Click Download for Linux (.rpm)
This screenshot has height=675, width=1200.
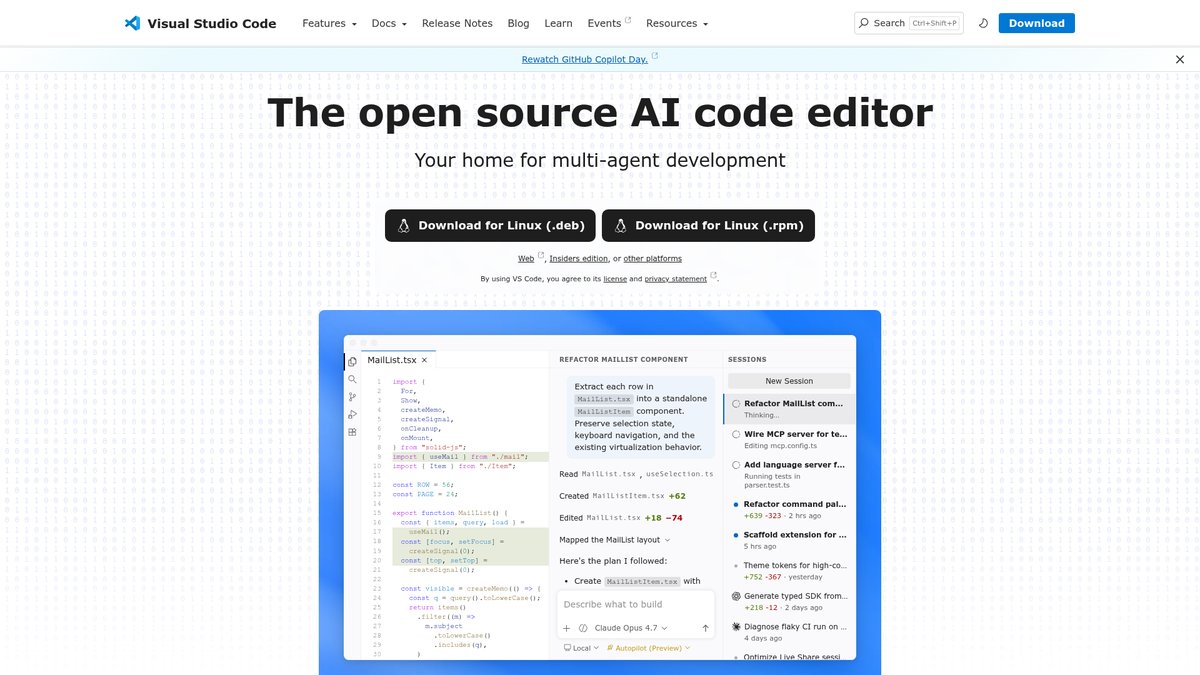coord(708,225)
